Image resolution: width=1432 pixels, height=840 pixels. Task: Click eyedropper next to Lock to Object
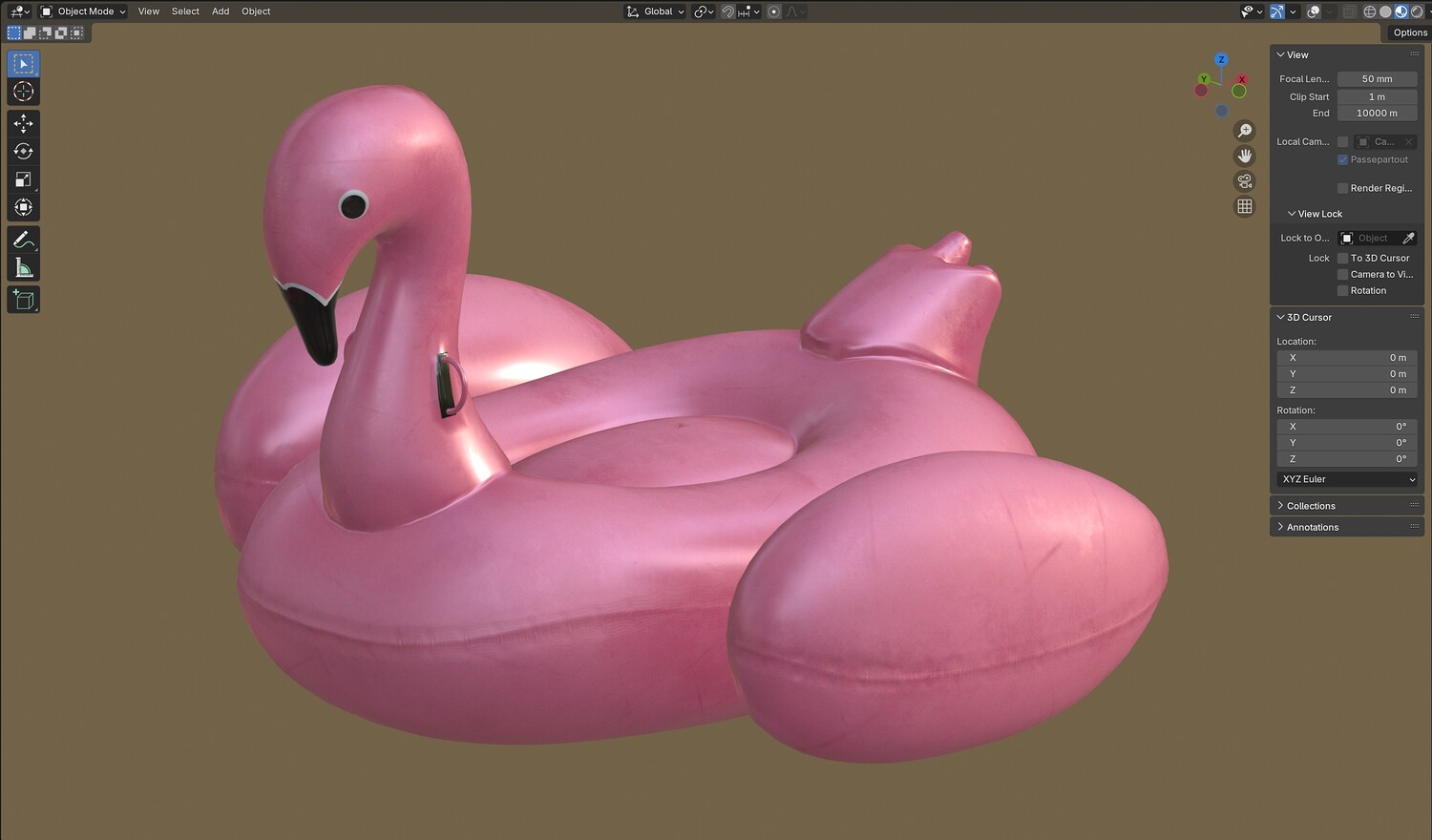[1408, 239]
